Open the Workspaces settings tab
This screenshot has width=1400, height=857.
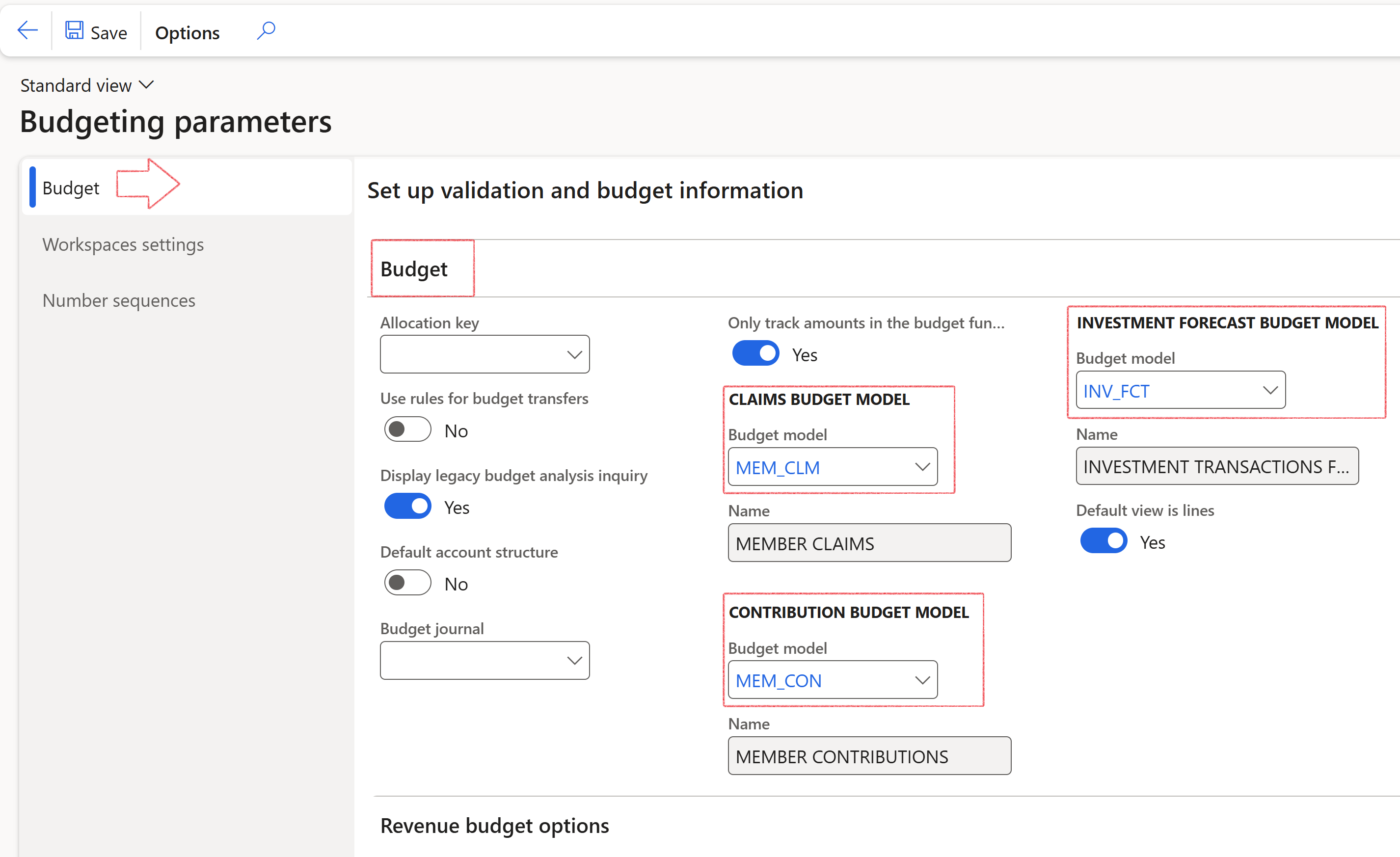(x=123, y=244)
